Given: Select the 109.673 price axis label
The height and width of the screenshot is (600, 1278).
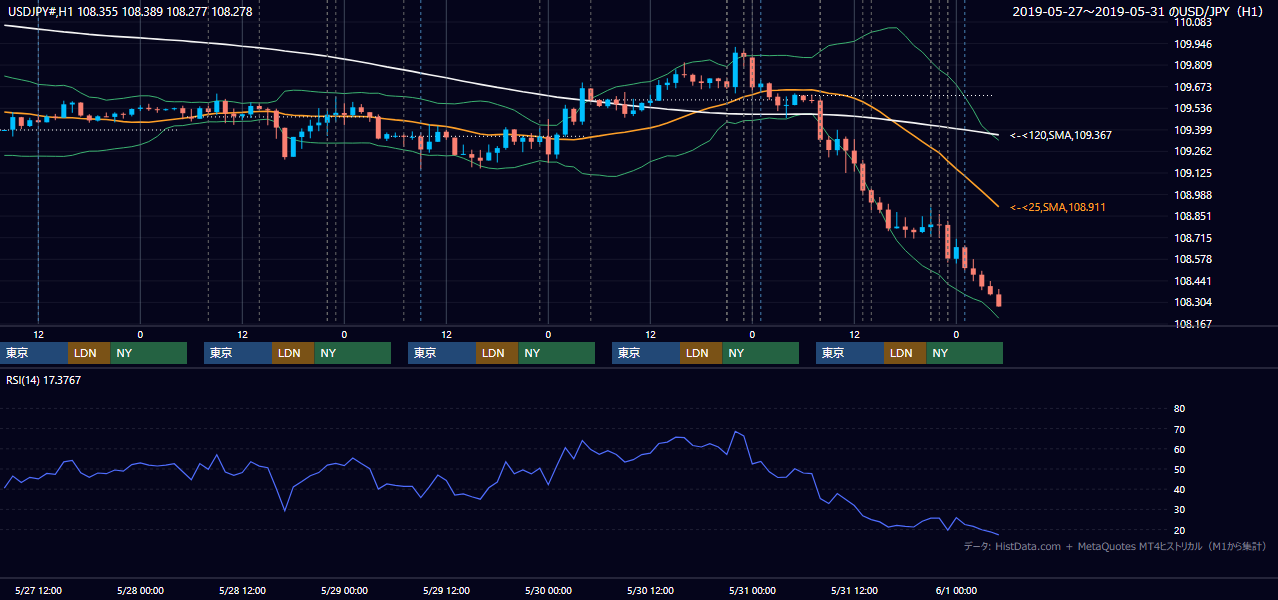Looking at the screenshot, I should pos(1194,87).
